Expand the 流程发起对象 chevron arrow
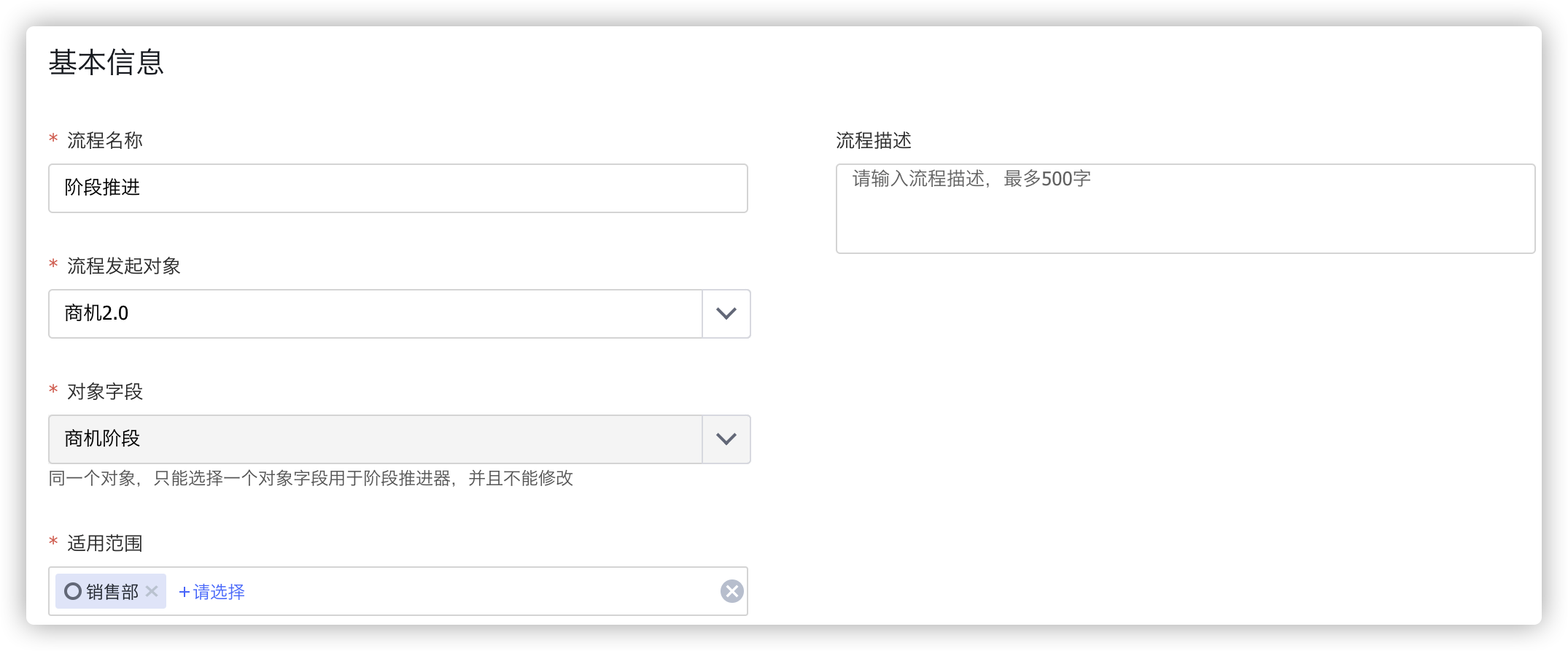Image resolution: width=1568 pixels, height=651 pixels. point(726,314)
